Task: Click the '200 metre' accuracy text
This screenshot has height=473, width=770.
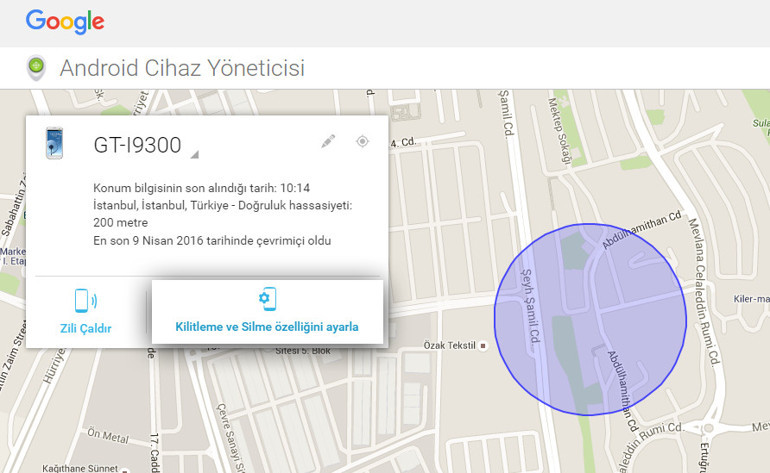Action: click(120, 223)
